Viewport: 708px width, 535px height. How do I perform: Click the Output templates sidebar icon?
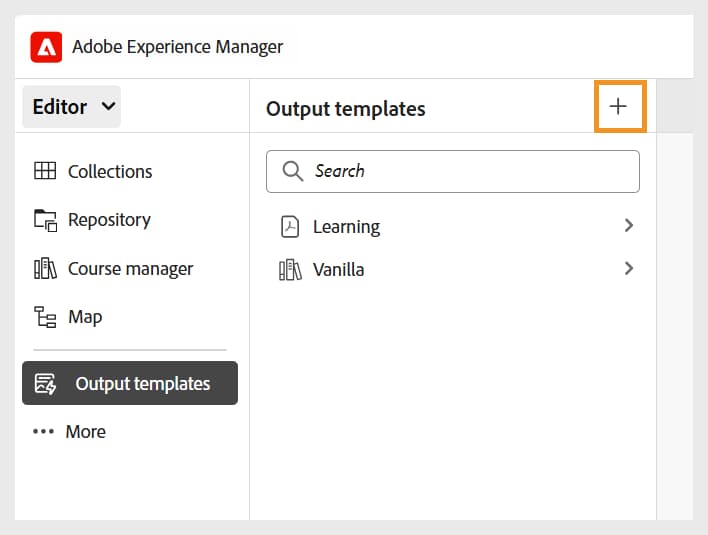click(x=46, y=384)
